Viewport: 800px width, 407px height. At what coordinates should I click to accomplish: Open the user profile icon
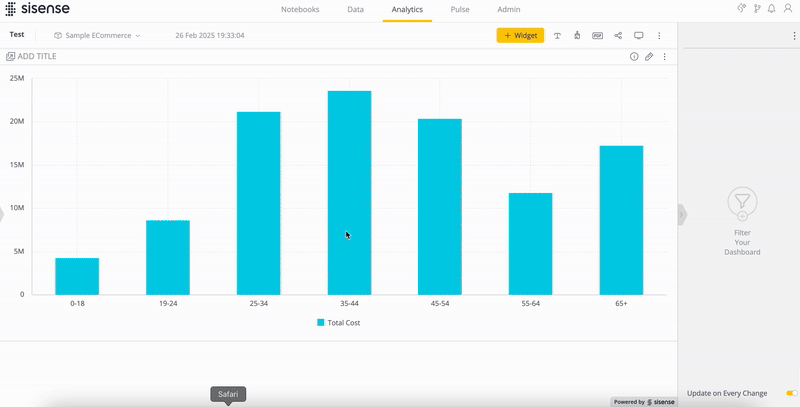[x=787, y=9]
